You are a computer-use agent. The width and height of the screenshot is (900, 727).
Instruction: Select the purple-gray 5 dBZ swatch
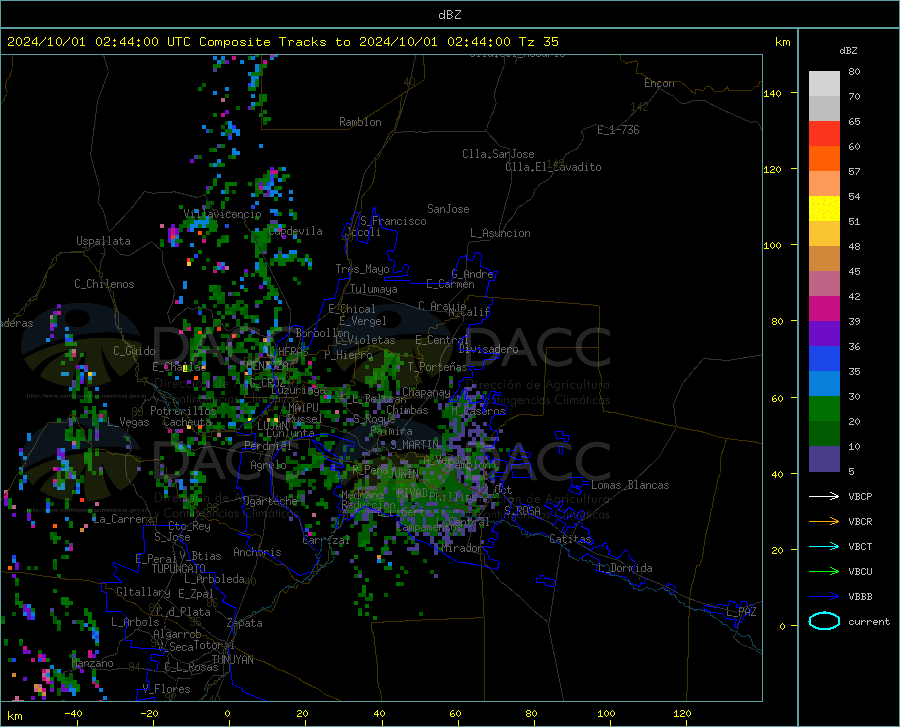click(x=824, y=459)
